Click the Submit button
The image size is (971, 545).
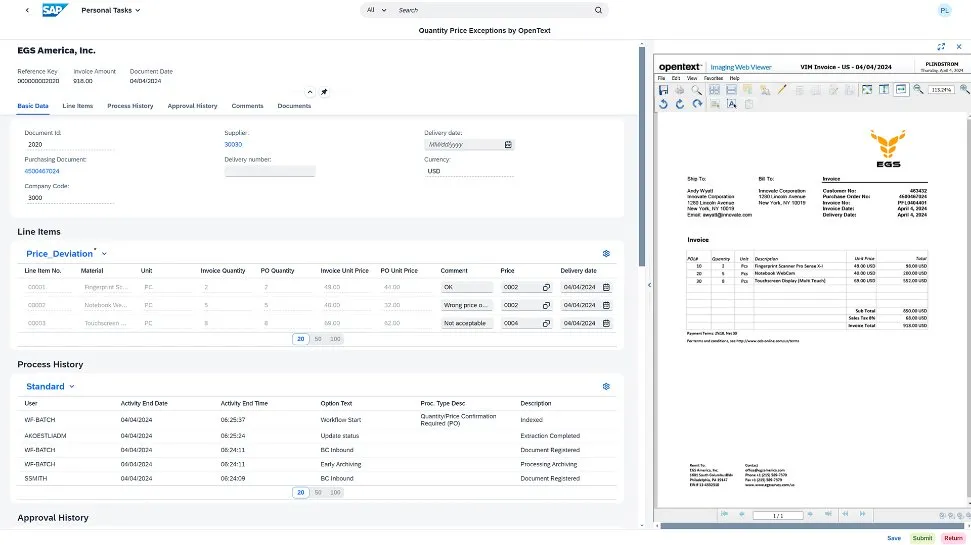(921, 538)
